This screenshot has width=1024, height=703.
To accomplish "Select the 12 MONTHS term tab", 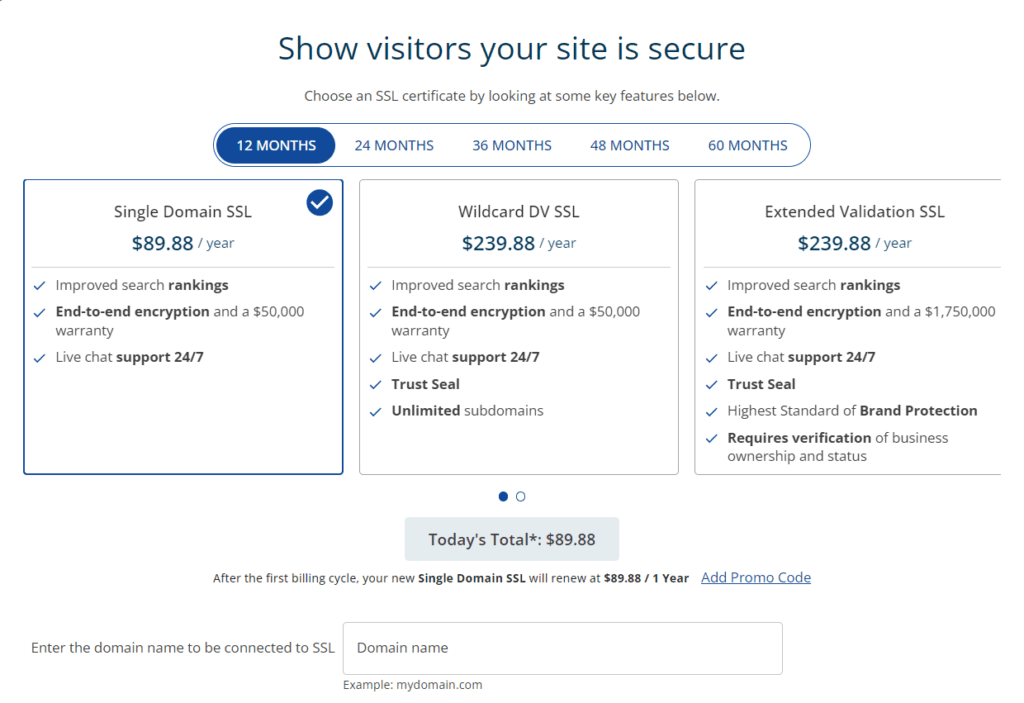I will click(x=276, y=145).
